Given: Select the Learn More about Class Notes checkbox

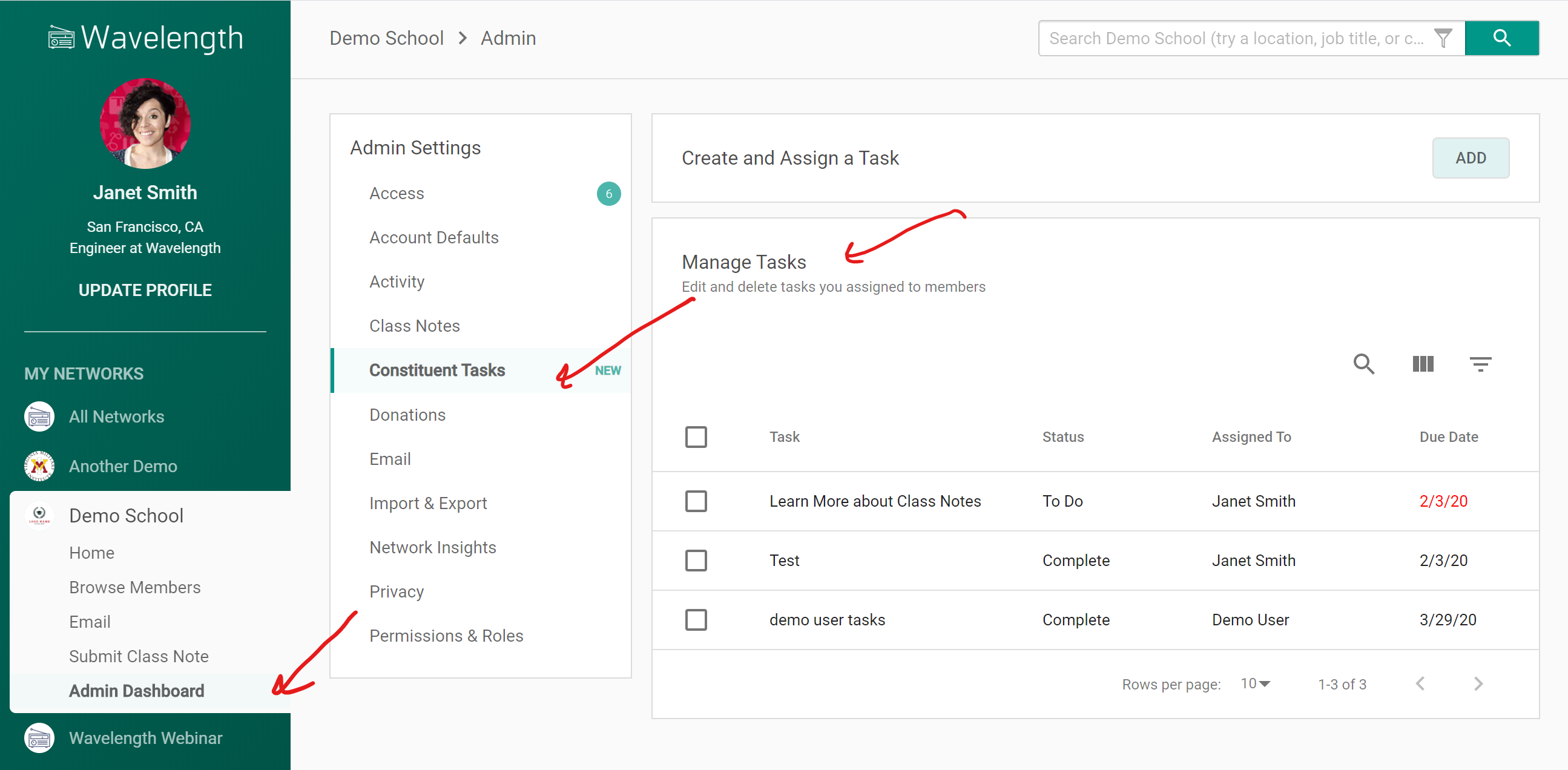Looking at the screenshot, I should (x=696, y=501).
